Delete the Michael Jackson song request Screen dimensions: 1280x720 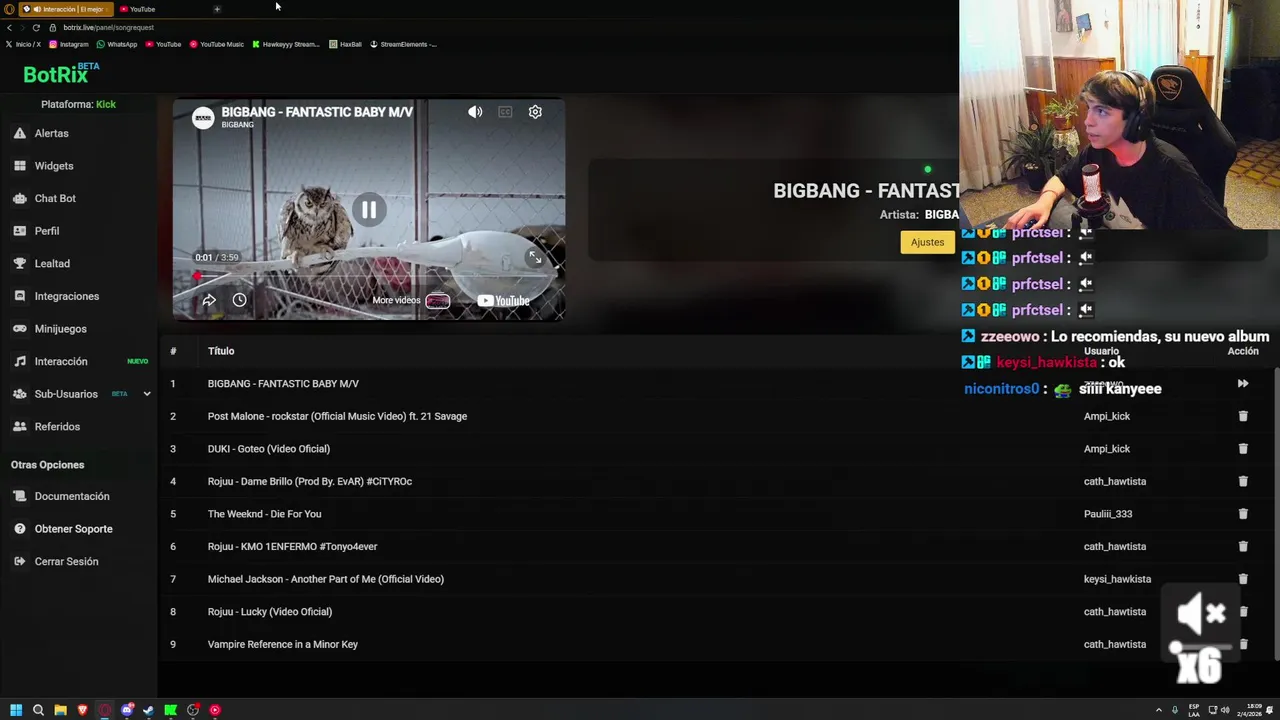(x=1243, y=579)
